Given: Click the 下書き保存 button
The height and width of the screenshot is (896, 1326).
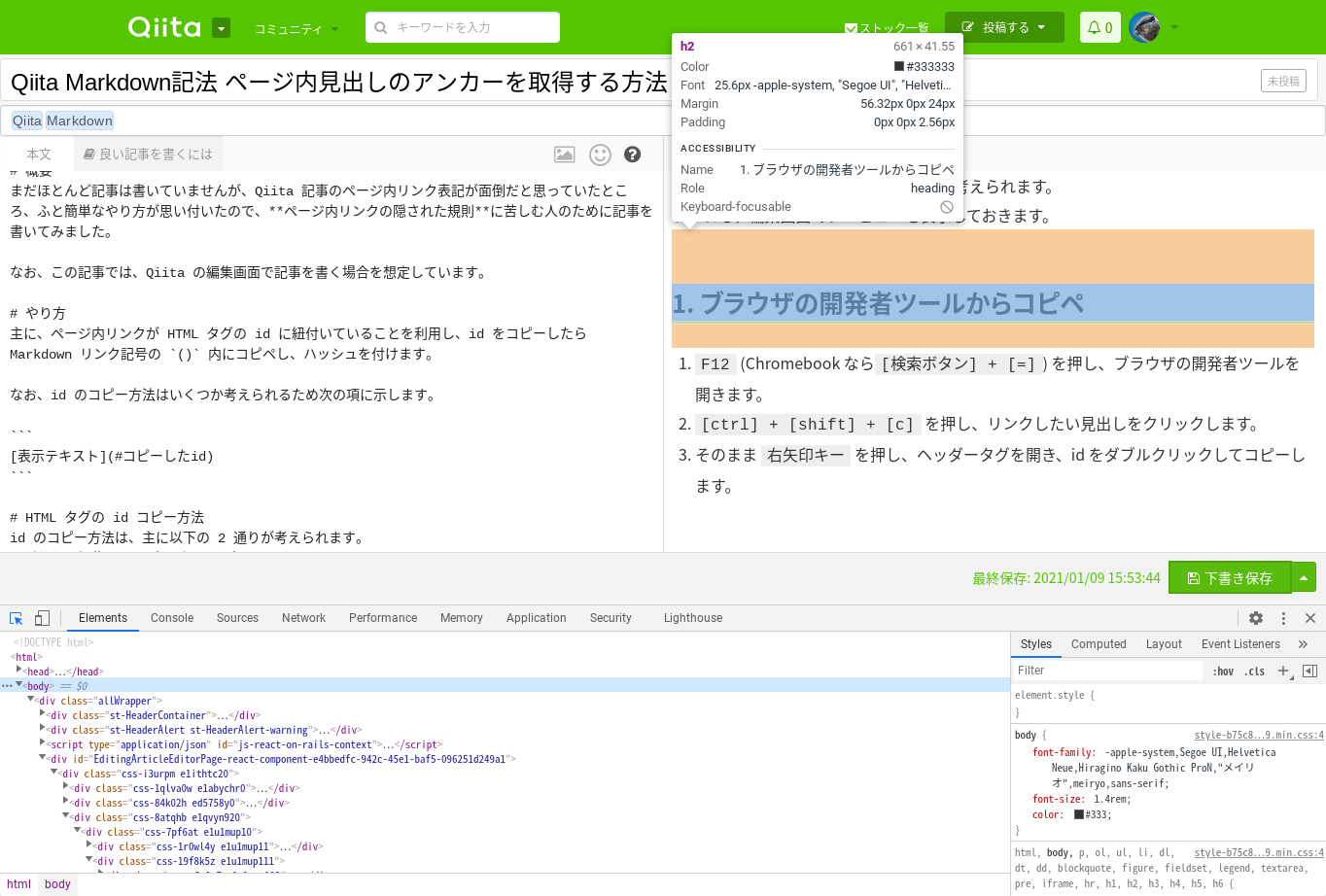Looking at the screenshot, I should [x=1230, y=578].
